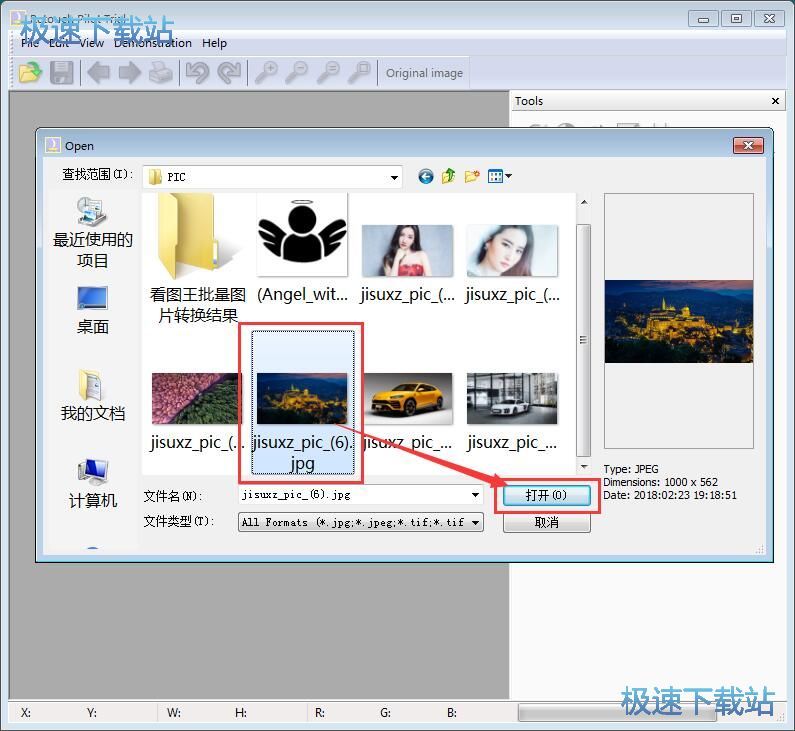The width and height of the screenshot is (795, 731).
Task: Click Original image toolbar button
Action: pyautogui.click(x=424, y=73)
